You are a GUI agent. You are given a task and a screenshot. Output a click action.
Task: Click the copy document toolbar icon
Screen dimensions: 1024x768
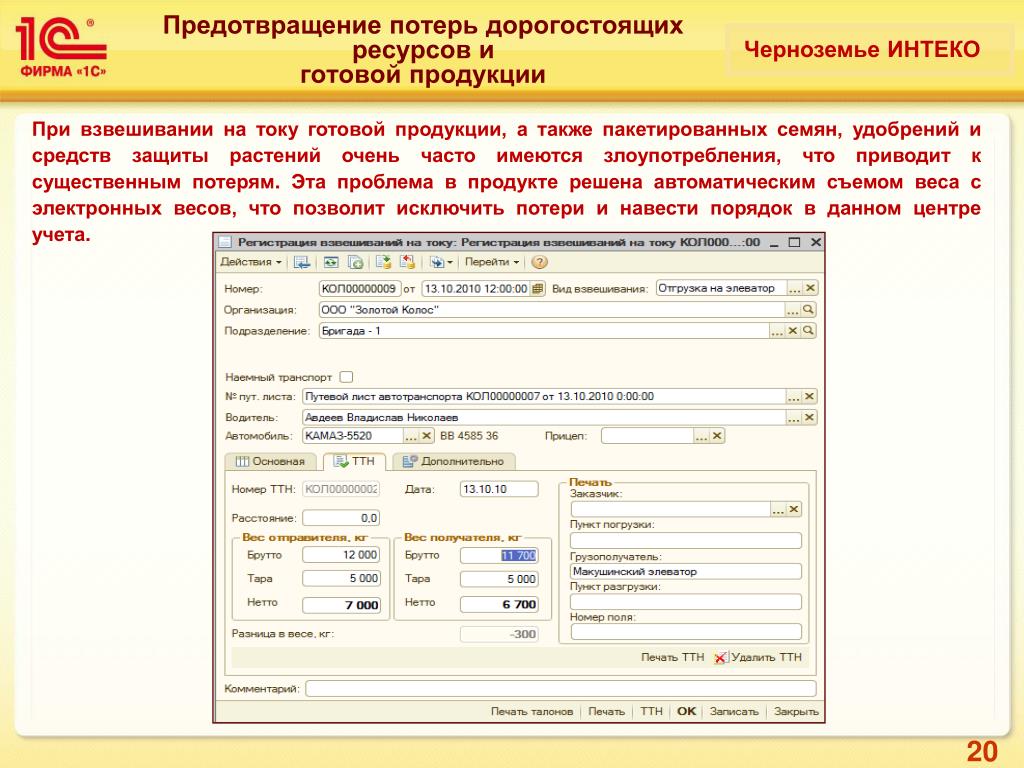pos(356,263)
